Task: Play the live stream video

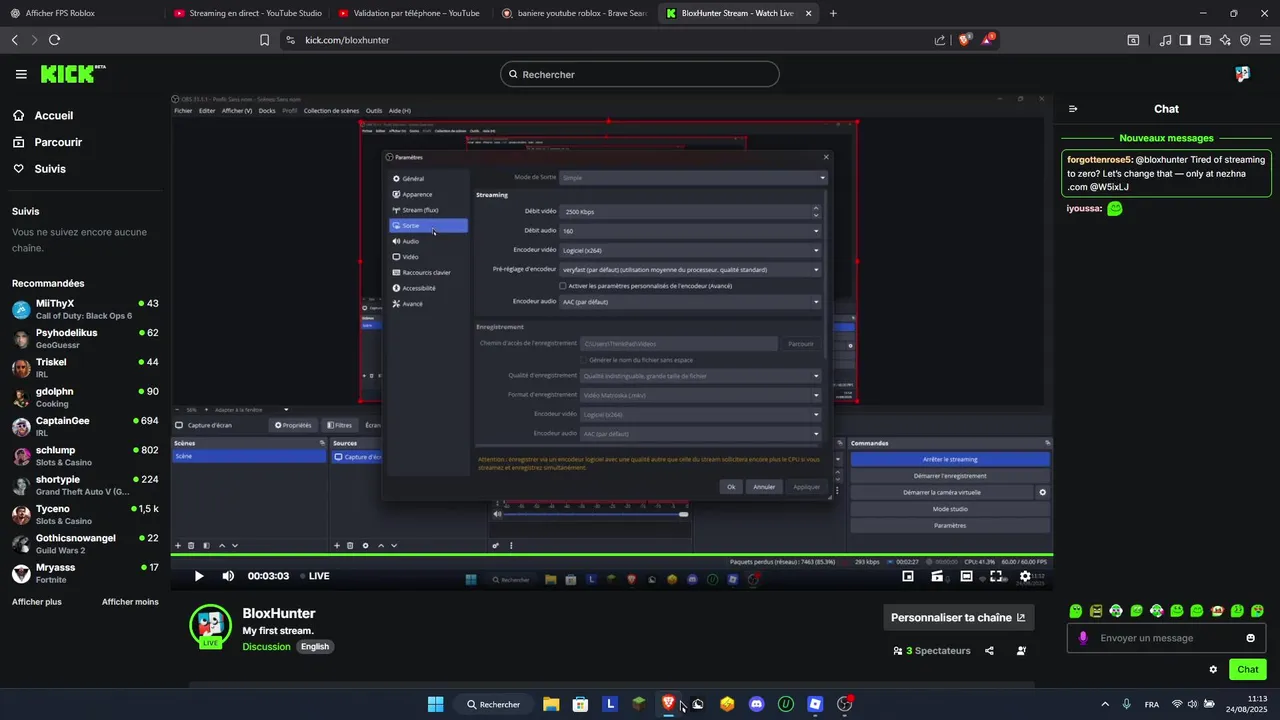Action: coord(198,576)
